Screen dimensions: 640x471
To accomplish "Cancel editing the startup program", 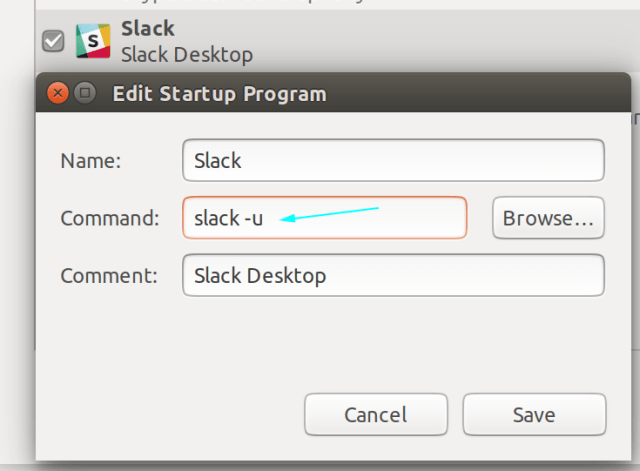I will coord(375,414).
